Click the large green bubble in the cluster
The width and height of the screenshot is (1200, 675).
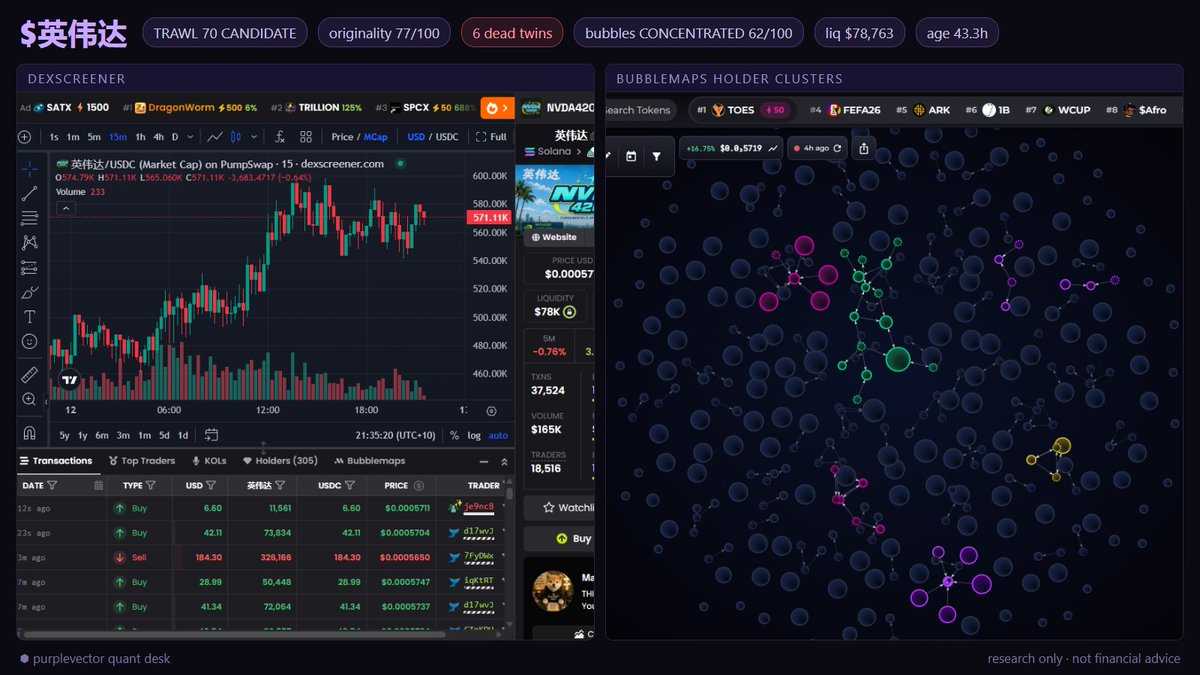(x=898, y=359)
